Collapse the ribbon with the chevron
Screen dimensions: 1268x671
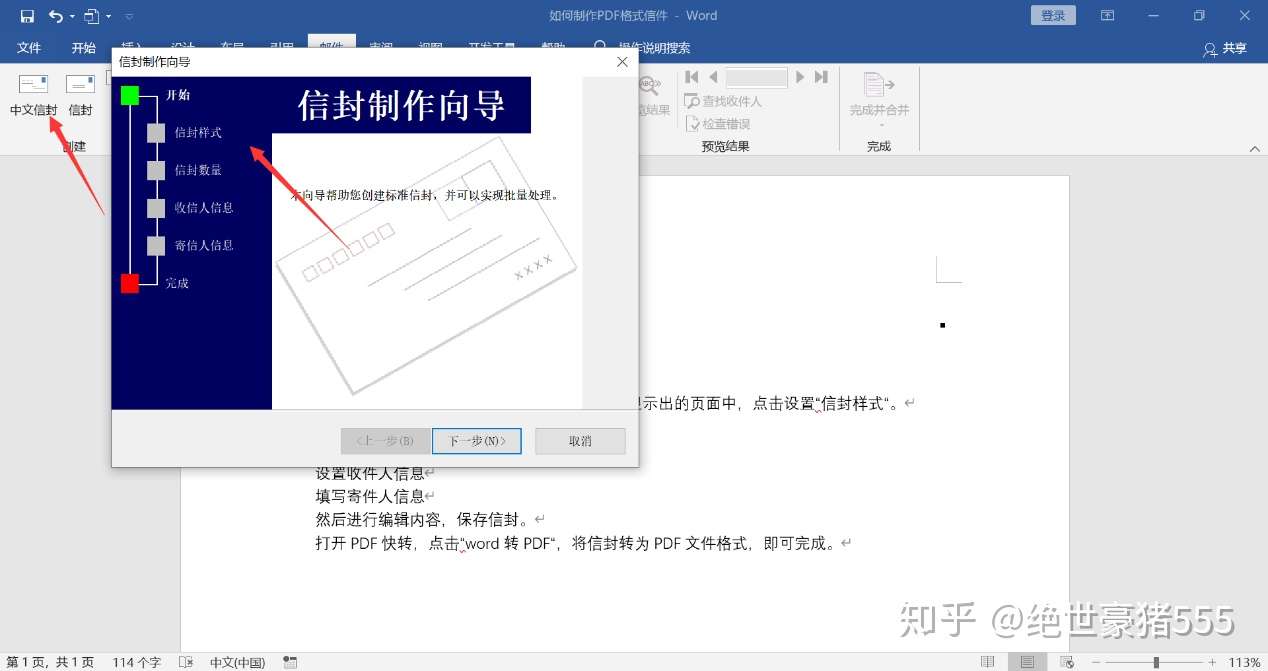1255,148
